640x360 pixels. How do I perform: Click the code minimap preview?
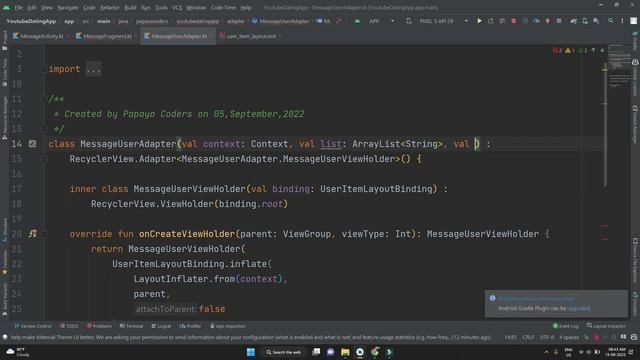(x=619, y=67)
